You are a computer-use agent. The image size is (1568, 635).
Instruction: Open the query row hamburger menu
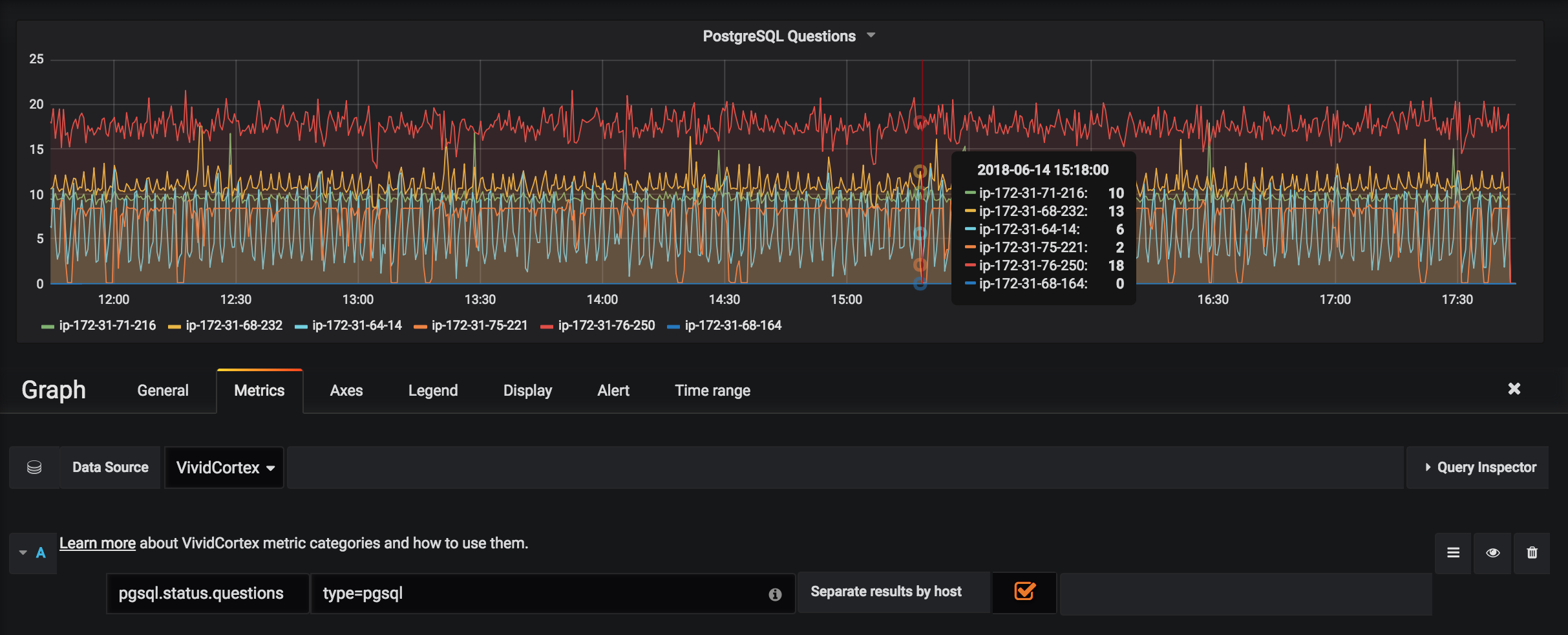click(1453, 553)
